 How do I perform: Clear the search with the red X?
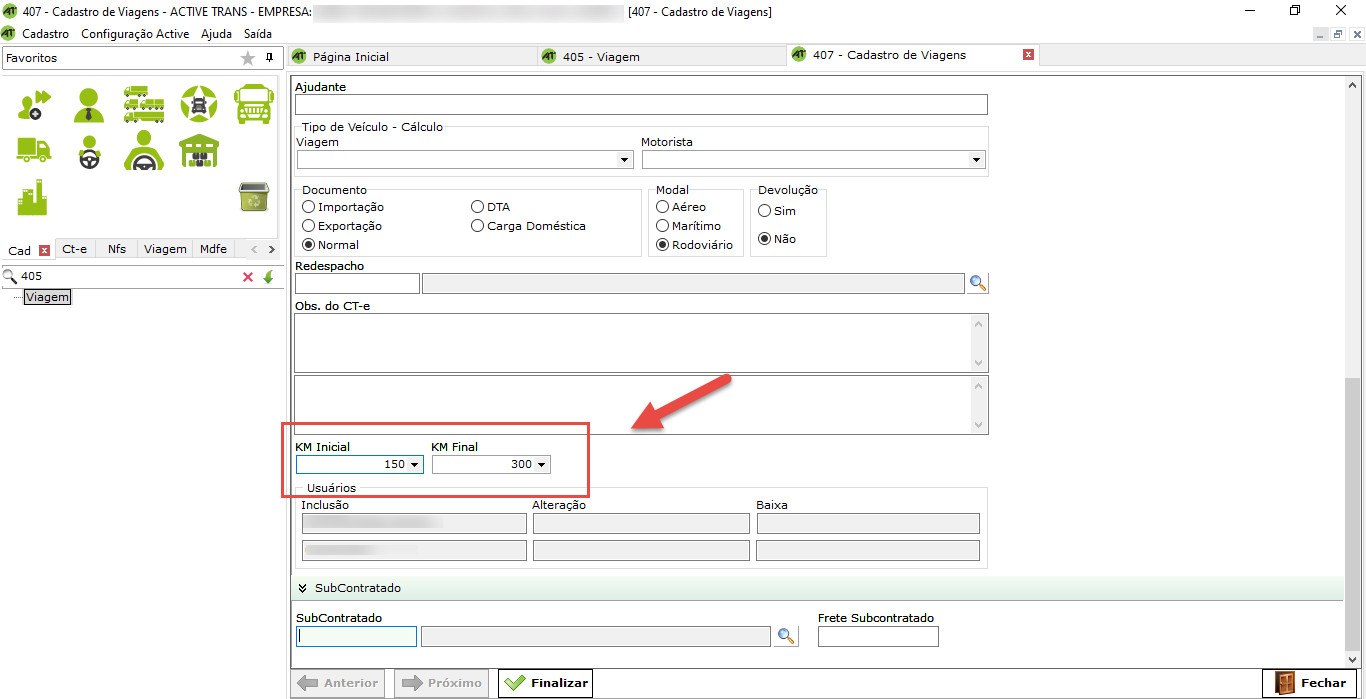point(248,277)
